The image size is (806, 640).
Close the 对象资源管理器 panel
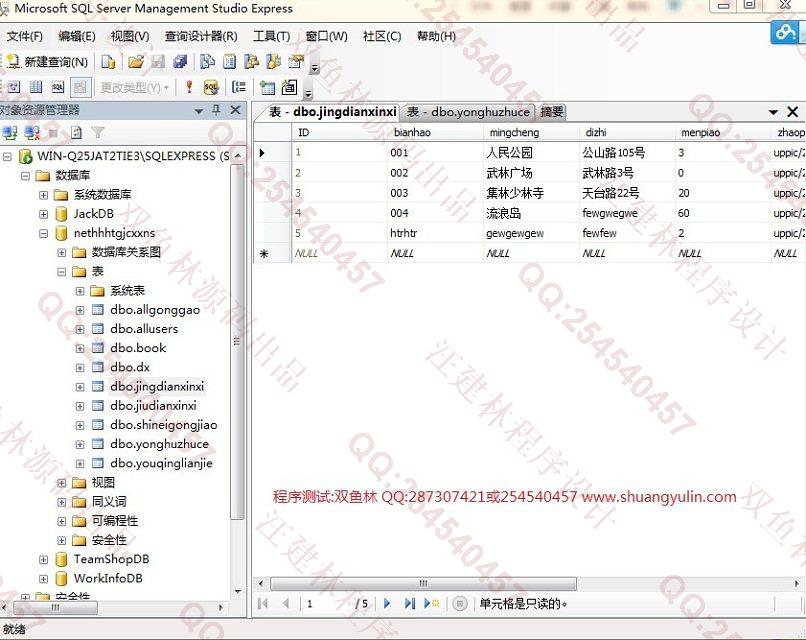(235, 110)
